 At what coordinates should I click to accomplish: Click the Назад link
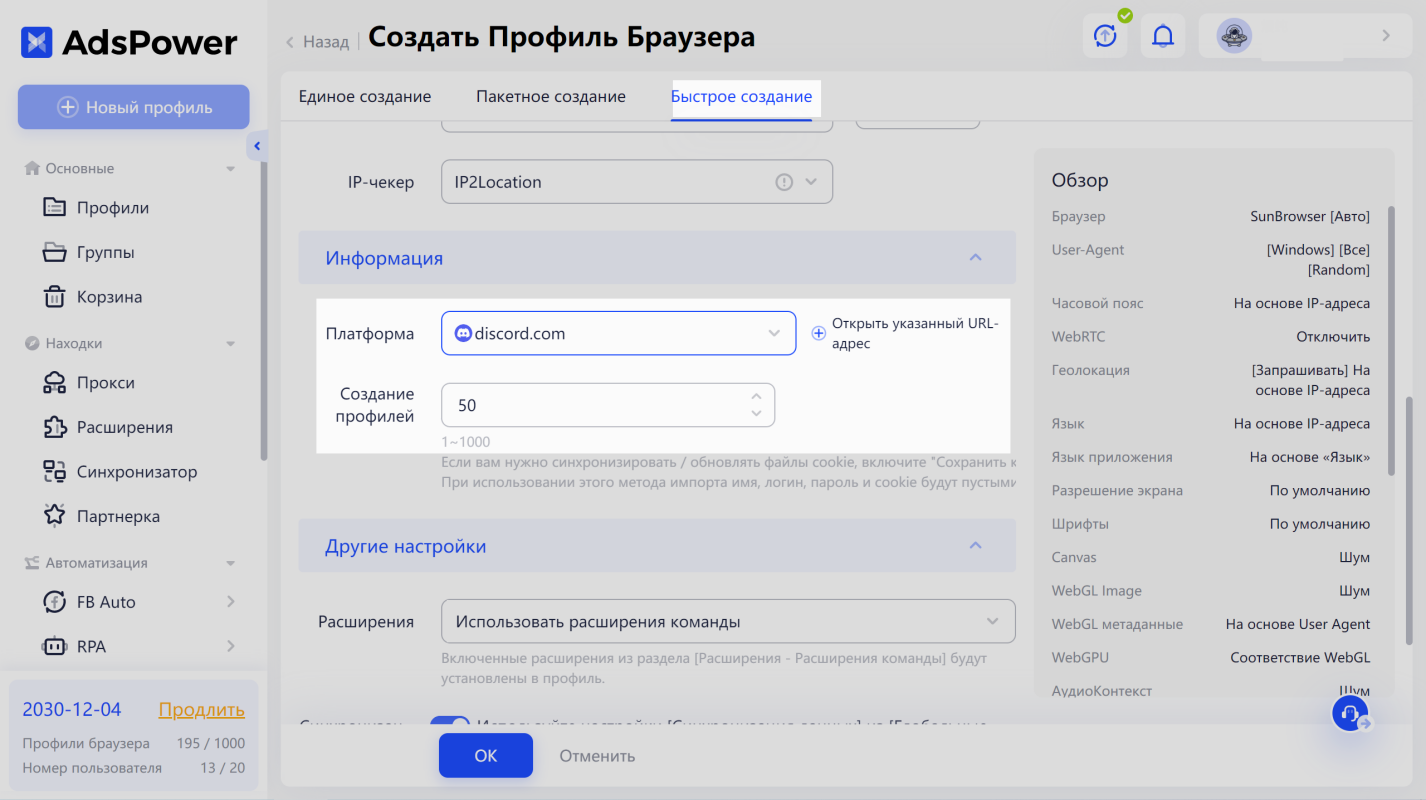coord(326,42)
